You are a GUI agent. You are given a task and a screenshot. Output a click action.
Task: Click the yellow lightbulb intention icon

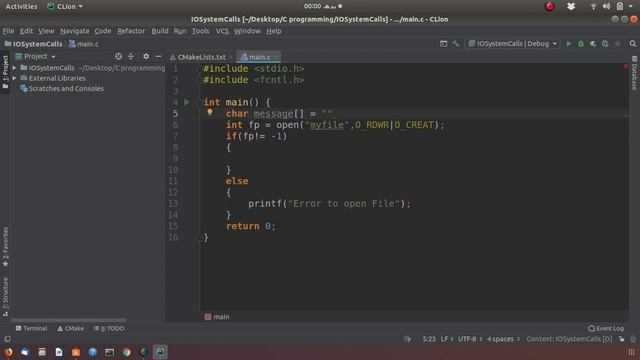tap(210, 112)
